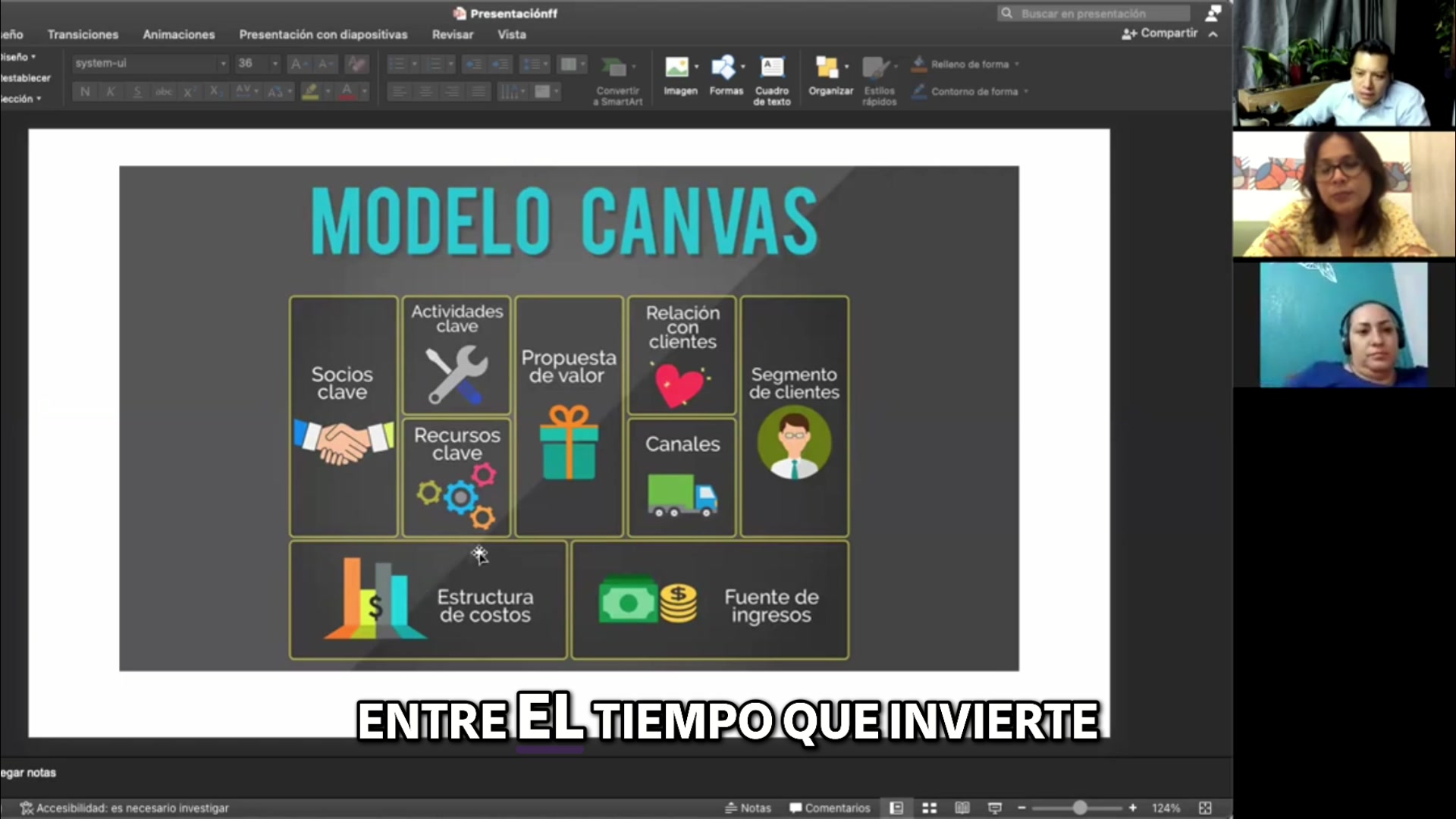Toggle italic K formatting
Image resolution: width=1456 pixels, height=819 pixels.
(x=111, y=92)
